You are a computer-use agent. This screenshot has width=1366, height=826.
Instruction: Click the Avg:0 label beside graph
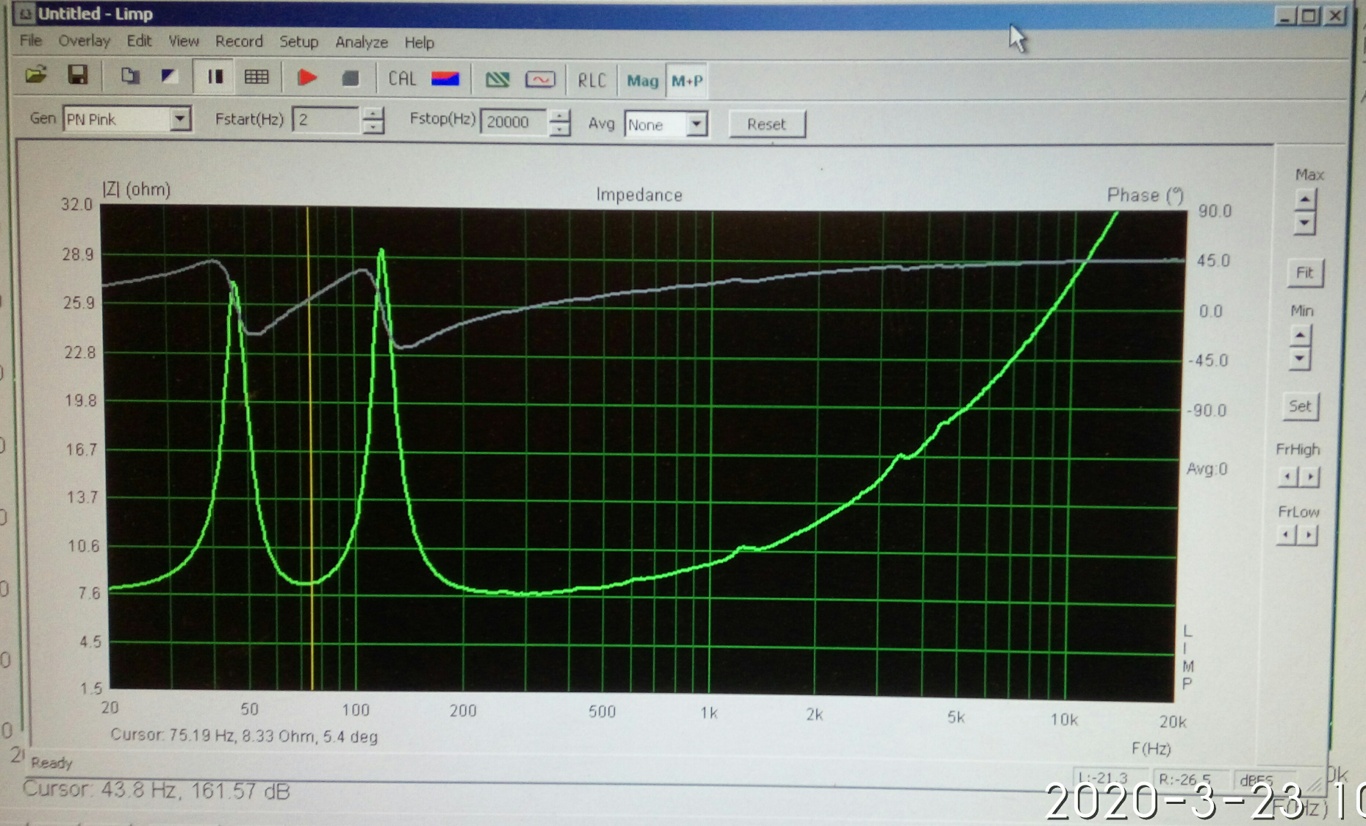pos(1207,468)
